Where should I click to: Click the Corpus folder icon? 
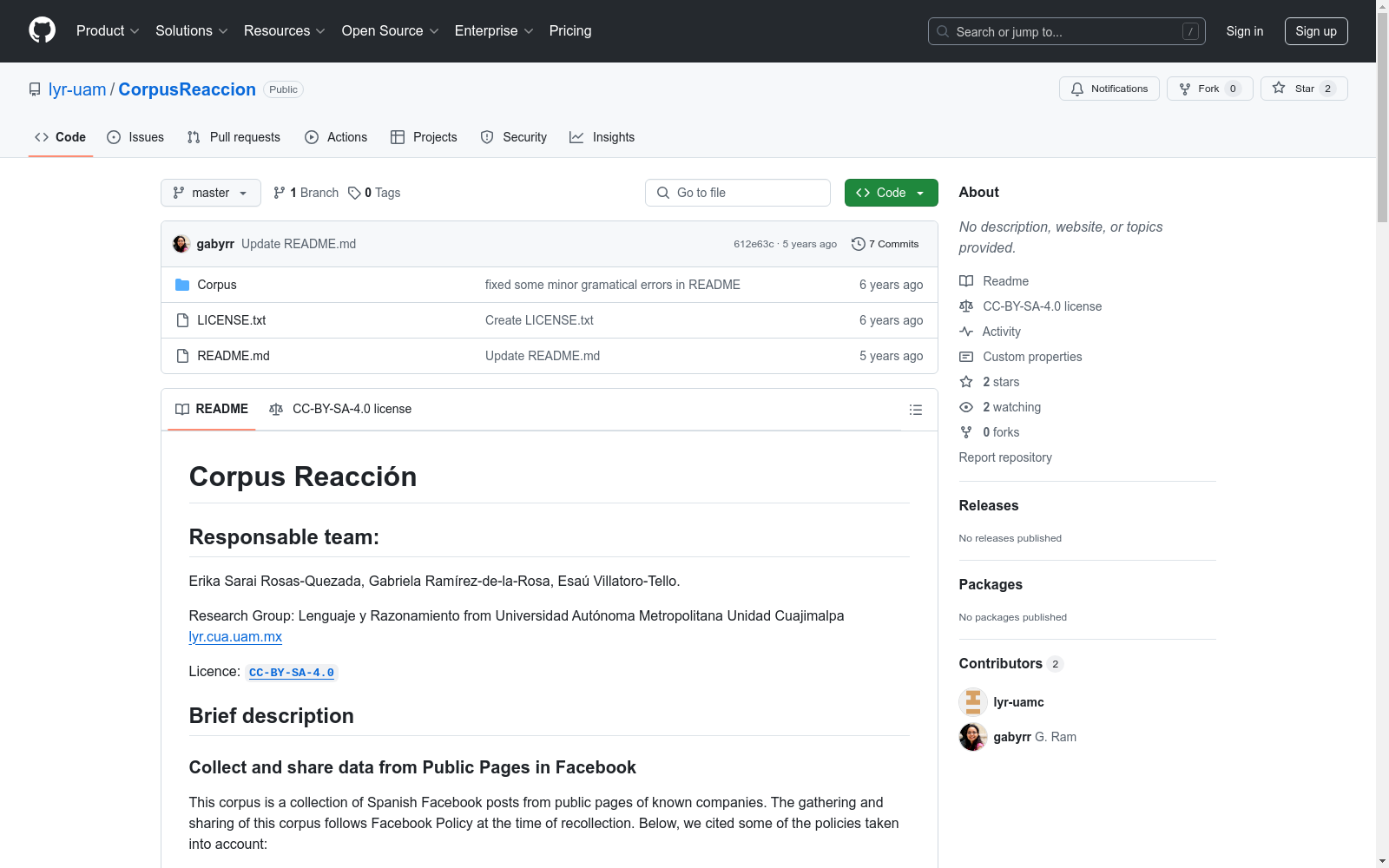click(x=182, y=285)
